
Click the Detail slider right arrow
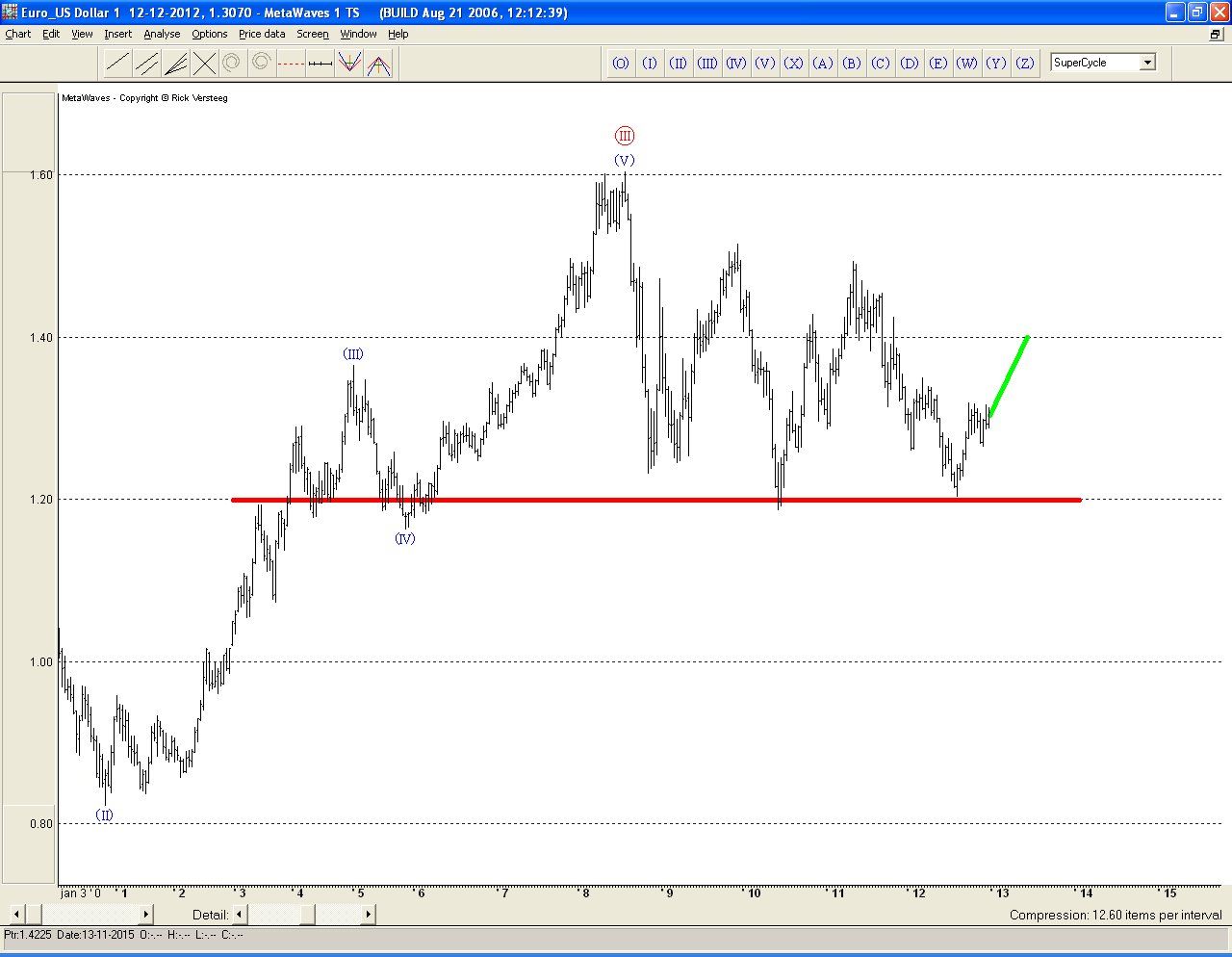tap(369, 915)
